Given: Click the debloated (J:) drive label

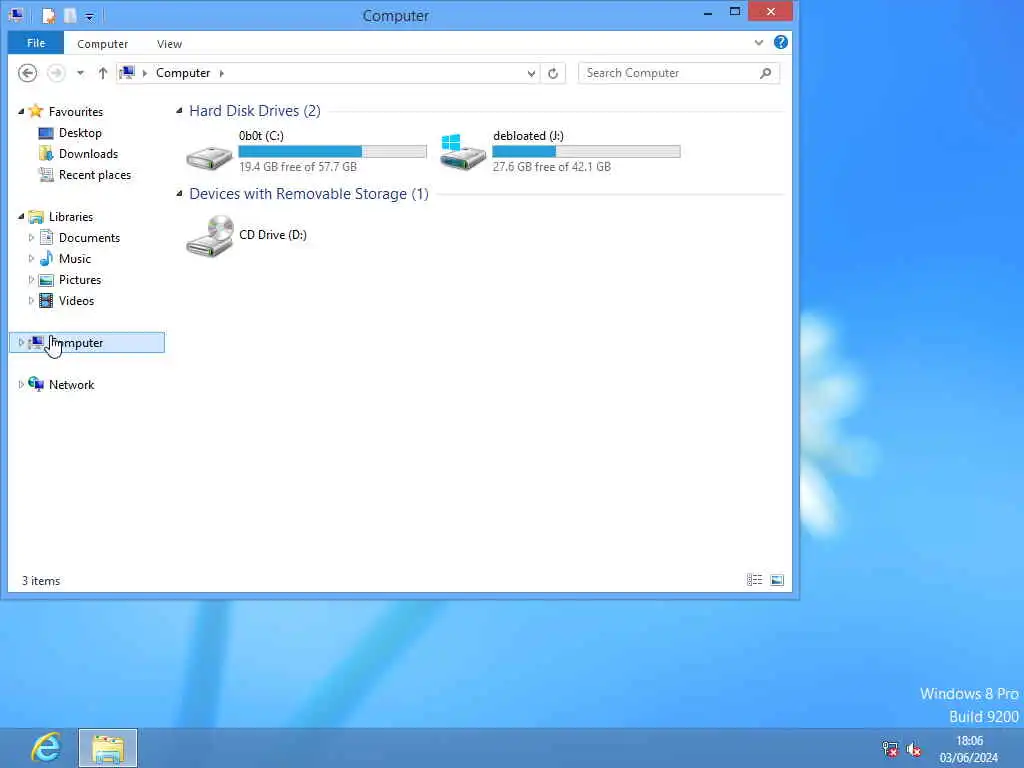Looking at the screenshot, I should 528,136.
